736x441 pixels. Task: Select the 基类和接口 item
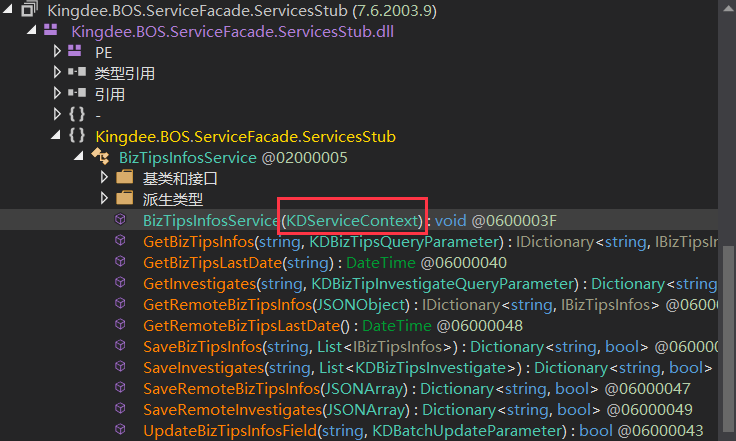[x=180, y=178]
